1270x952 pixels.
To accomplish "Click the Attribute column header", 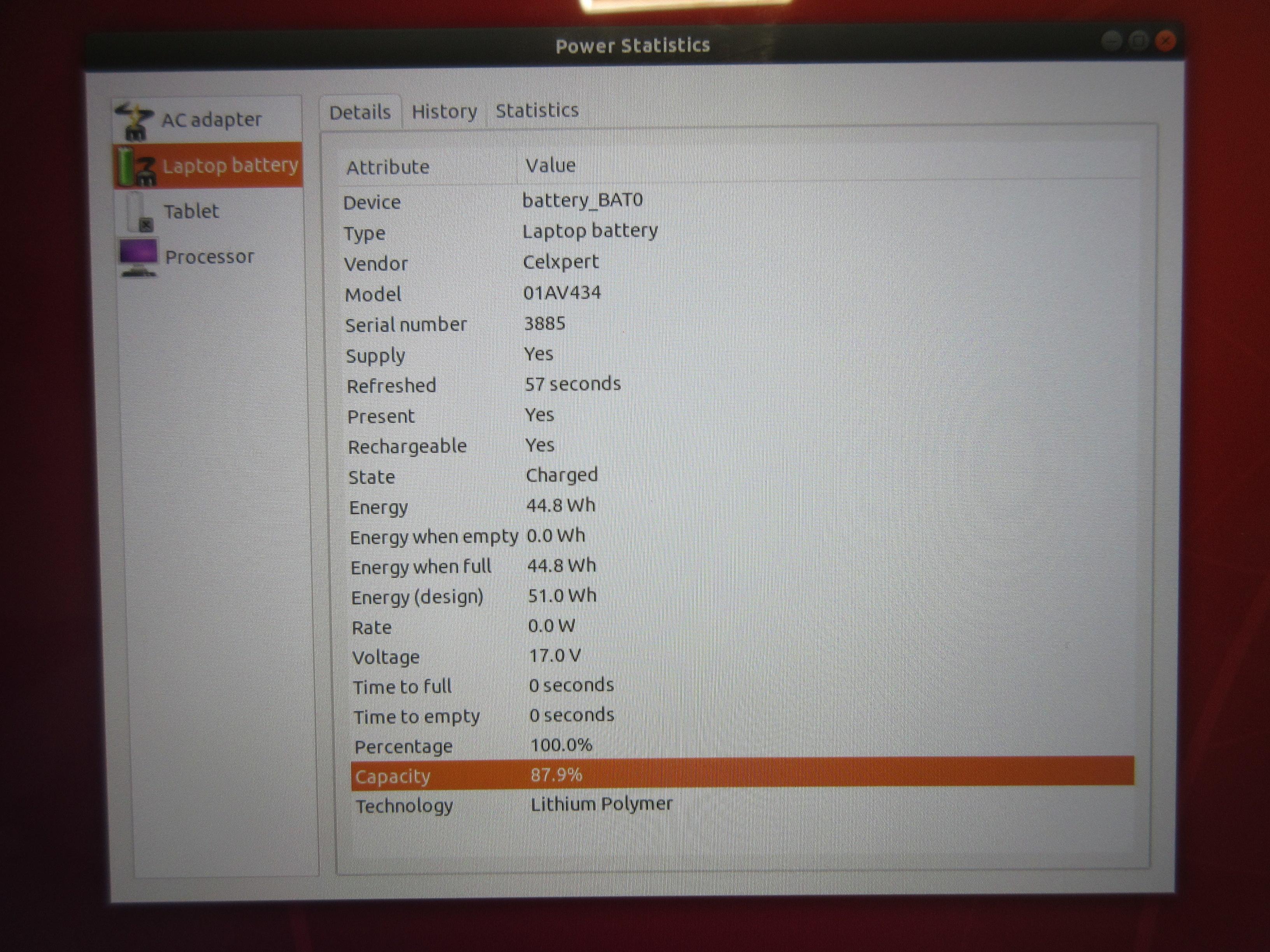I will click(388, 167).
